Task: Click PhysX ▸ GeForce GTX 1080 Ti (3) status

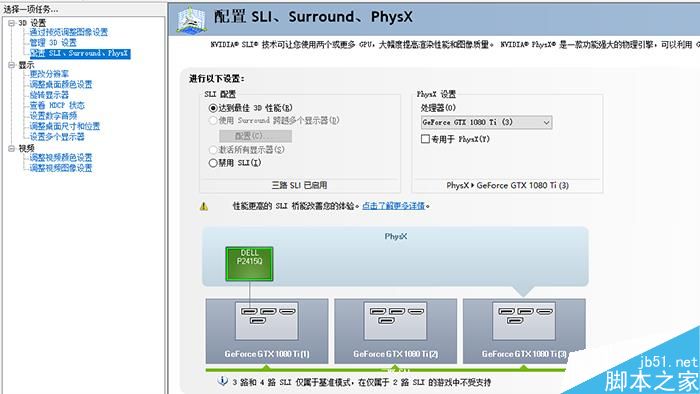Action: (x=508, y=185)
